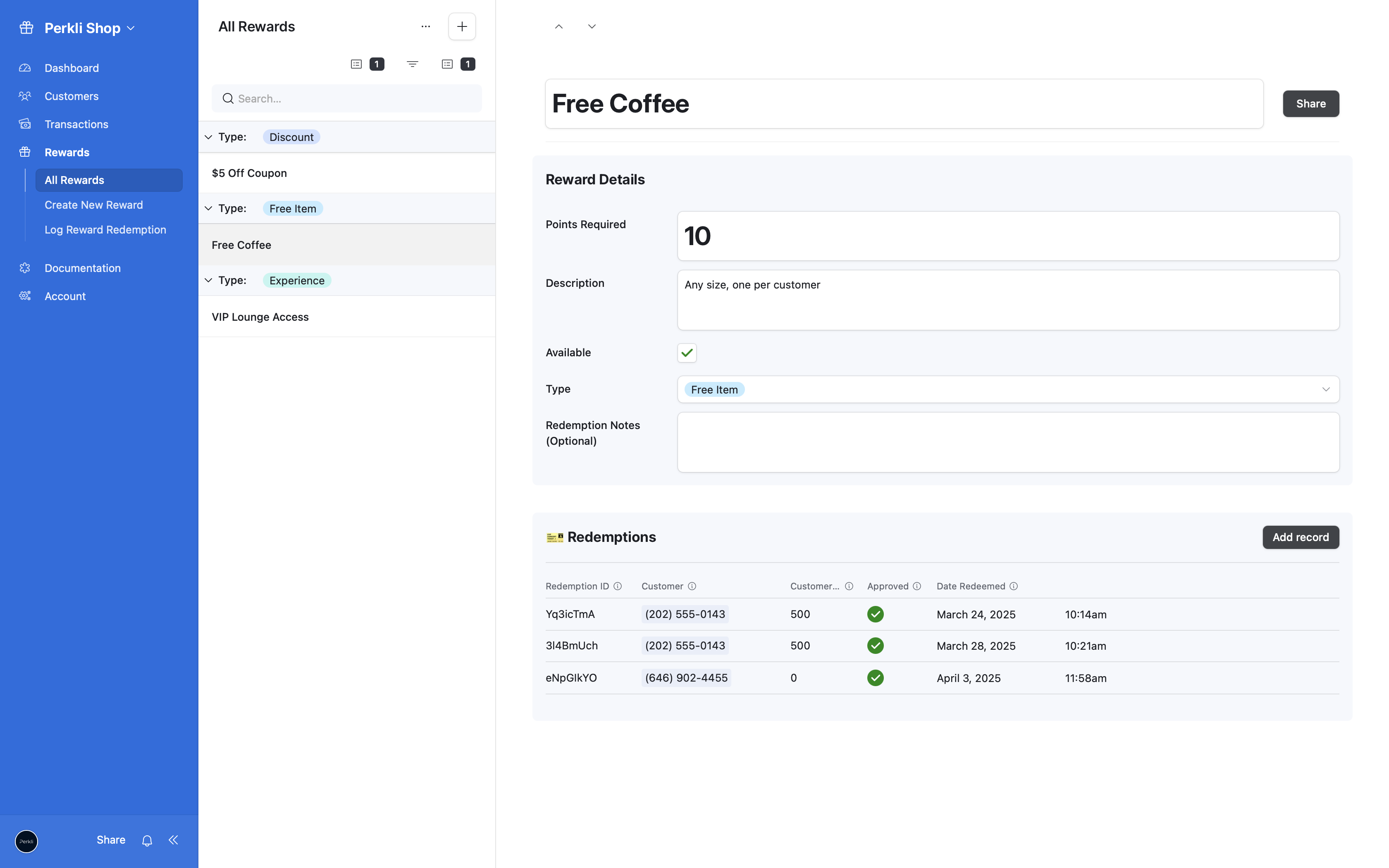The height and width of the screenshot is (868, 1389).
Task: Edit the Description text area
Action: click(1008, 300)
